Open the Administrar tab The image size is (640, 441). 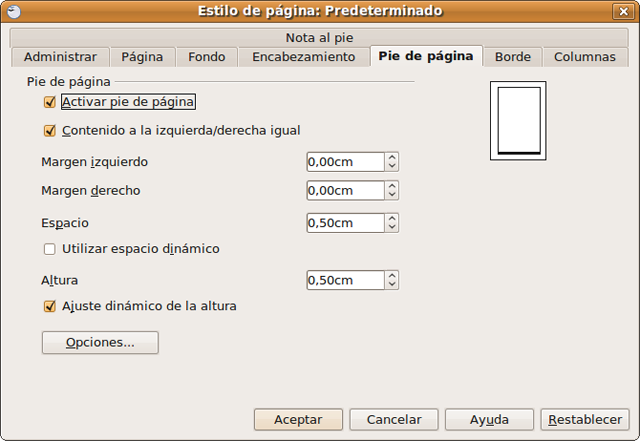[60, 57]
